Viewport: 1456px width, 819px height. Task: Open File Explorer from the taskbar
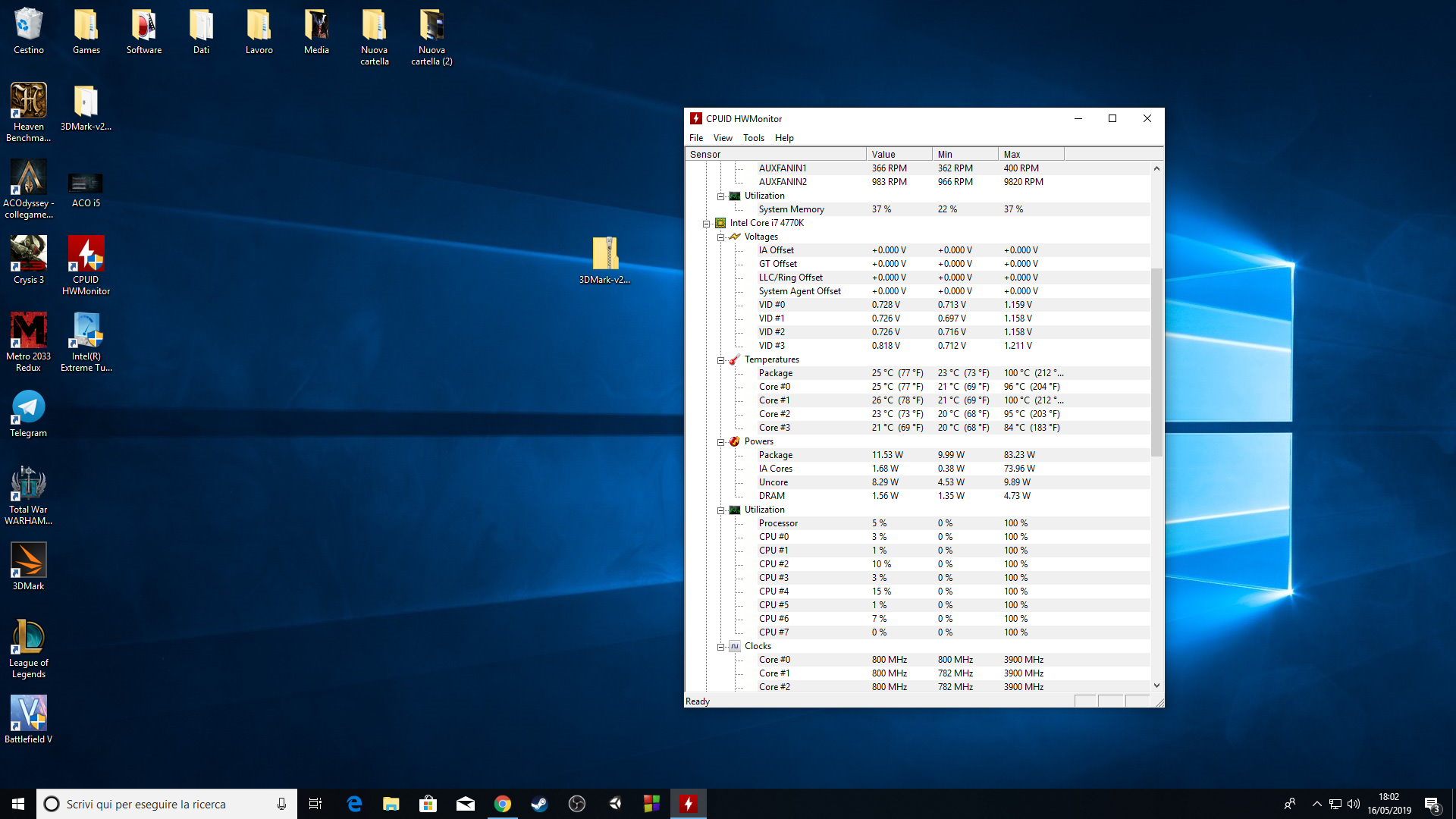coord(391,804)
